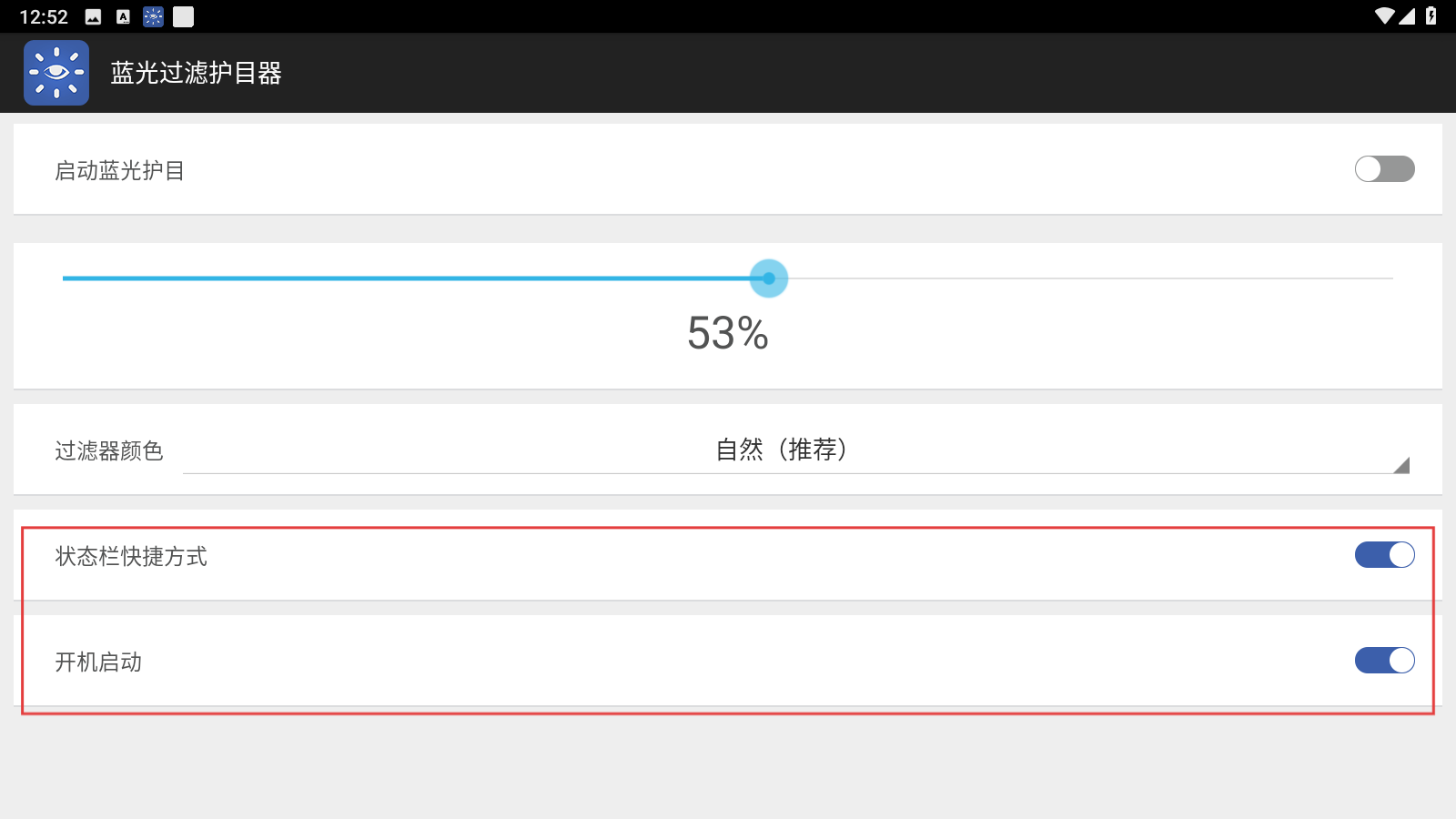Tap the battery charging icon
Image resolution: width=1456 pixels, height=819 pixels.
[x=1431, y=16]
